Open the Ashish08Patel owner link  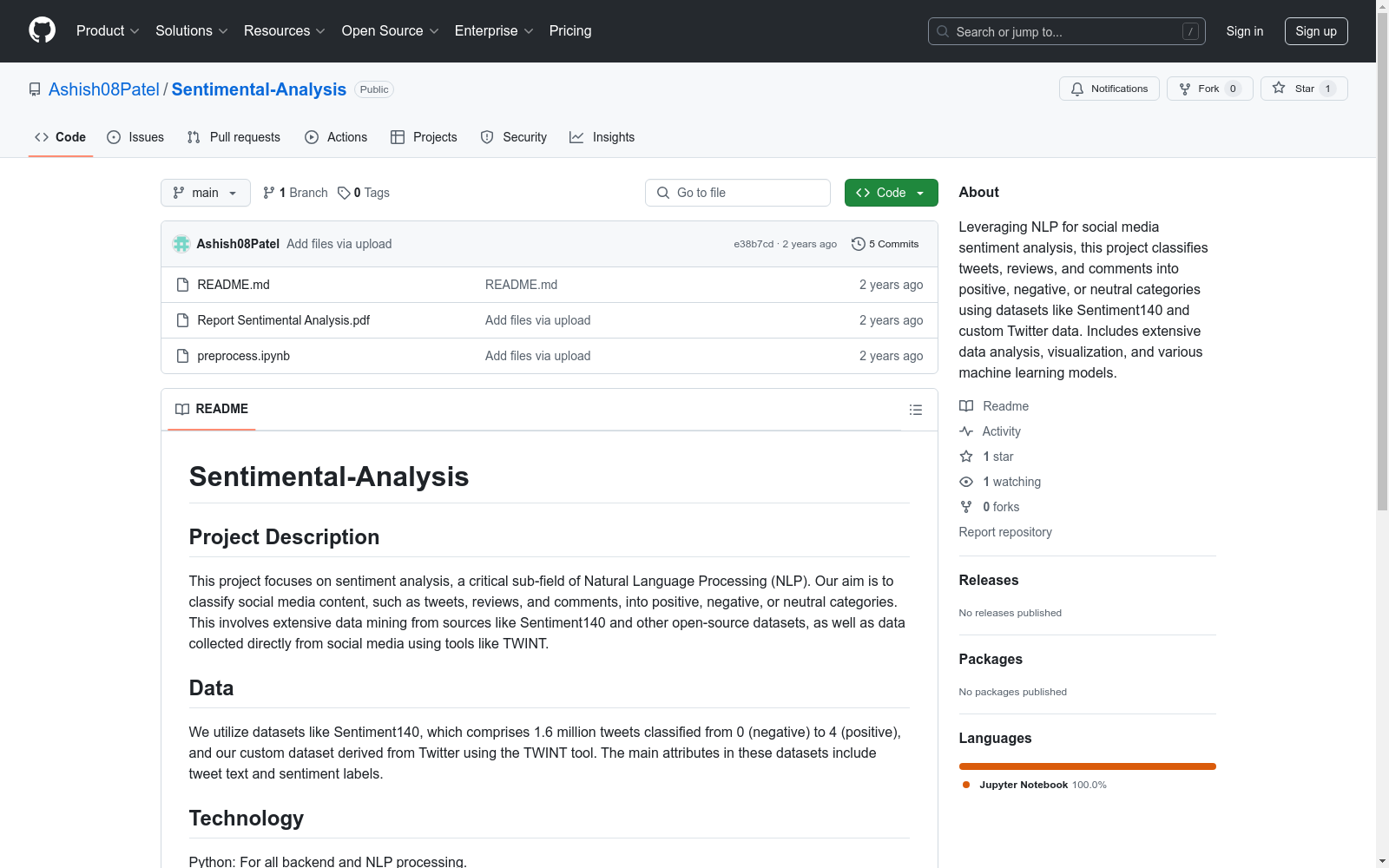[104, 89]
